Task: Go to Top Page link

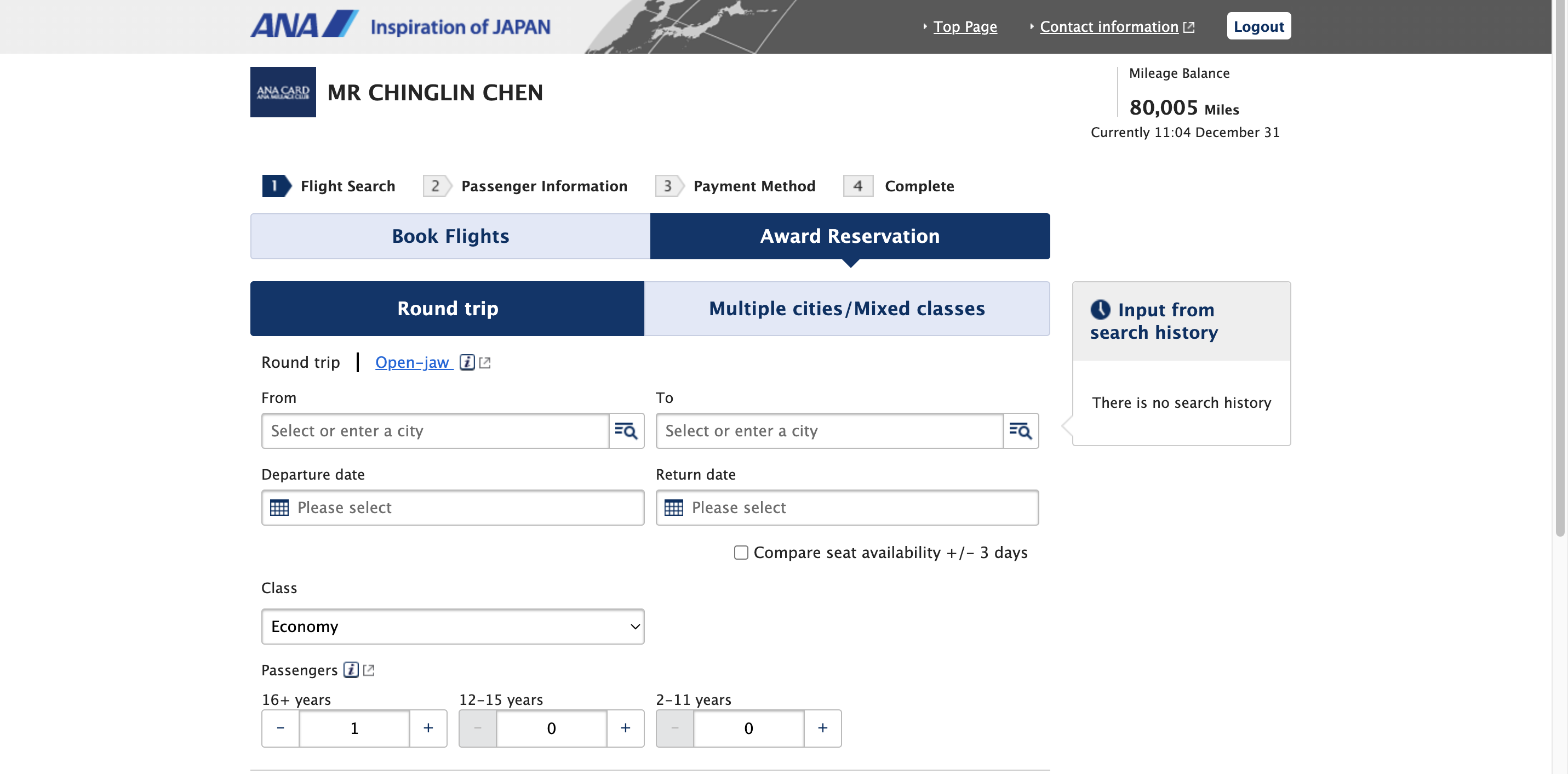Action: click(x=965, y=26)
